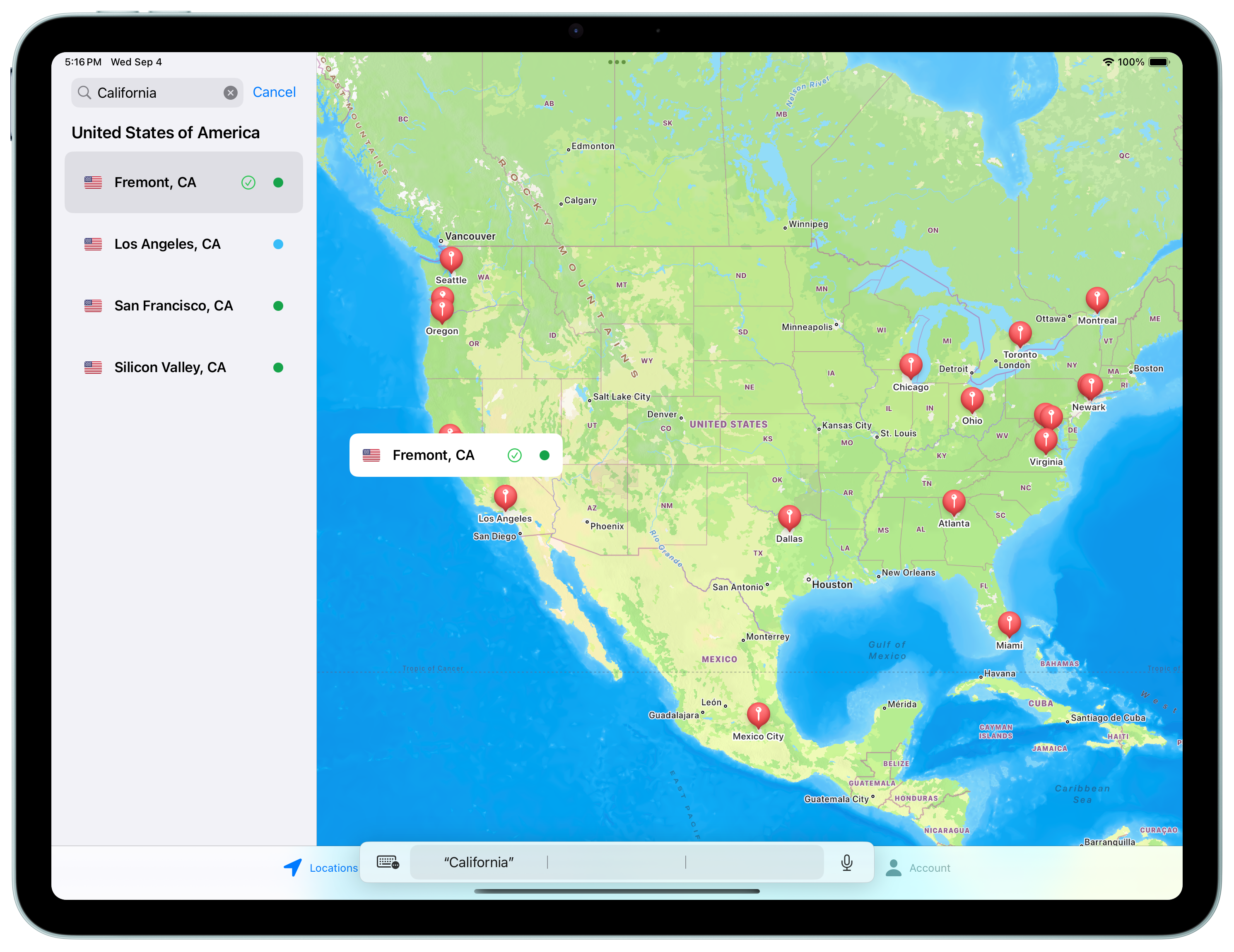Tap the Atlanta map pin

click(x=954, y=503)
